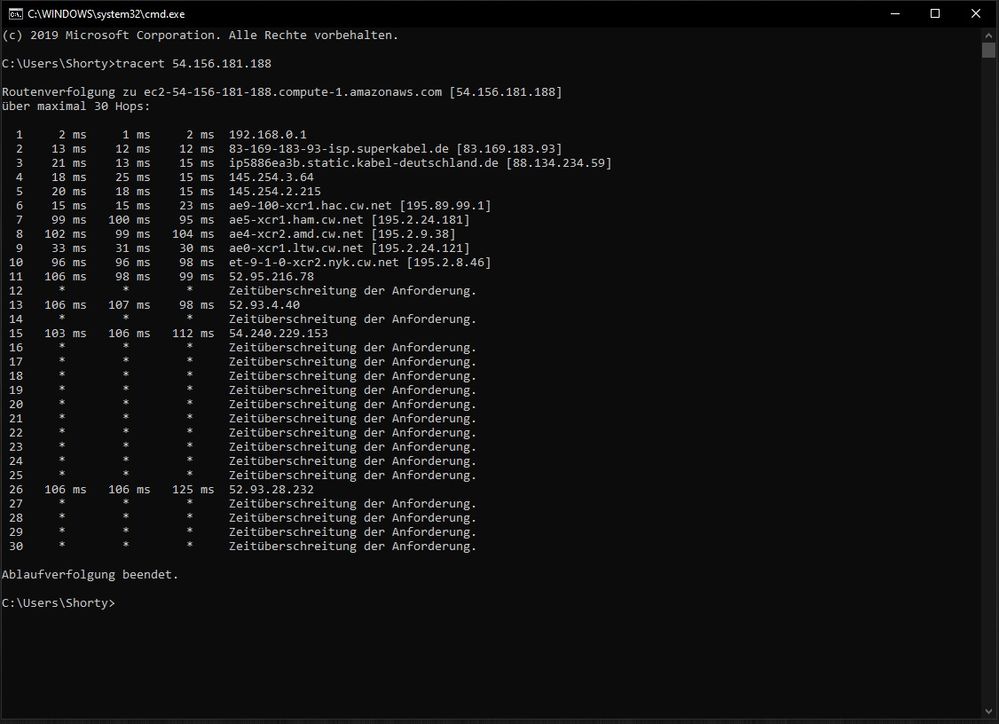The image size is (999, 724).
Task: Click the 192.168.0.1 address in hop 1
Action: 267,134
